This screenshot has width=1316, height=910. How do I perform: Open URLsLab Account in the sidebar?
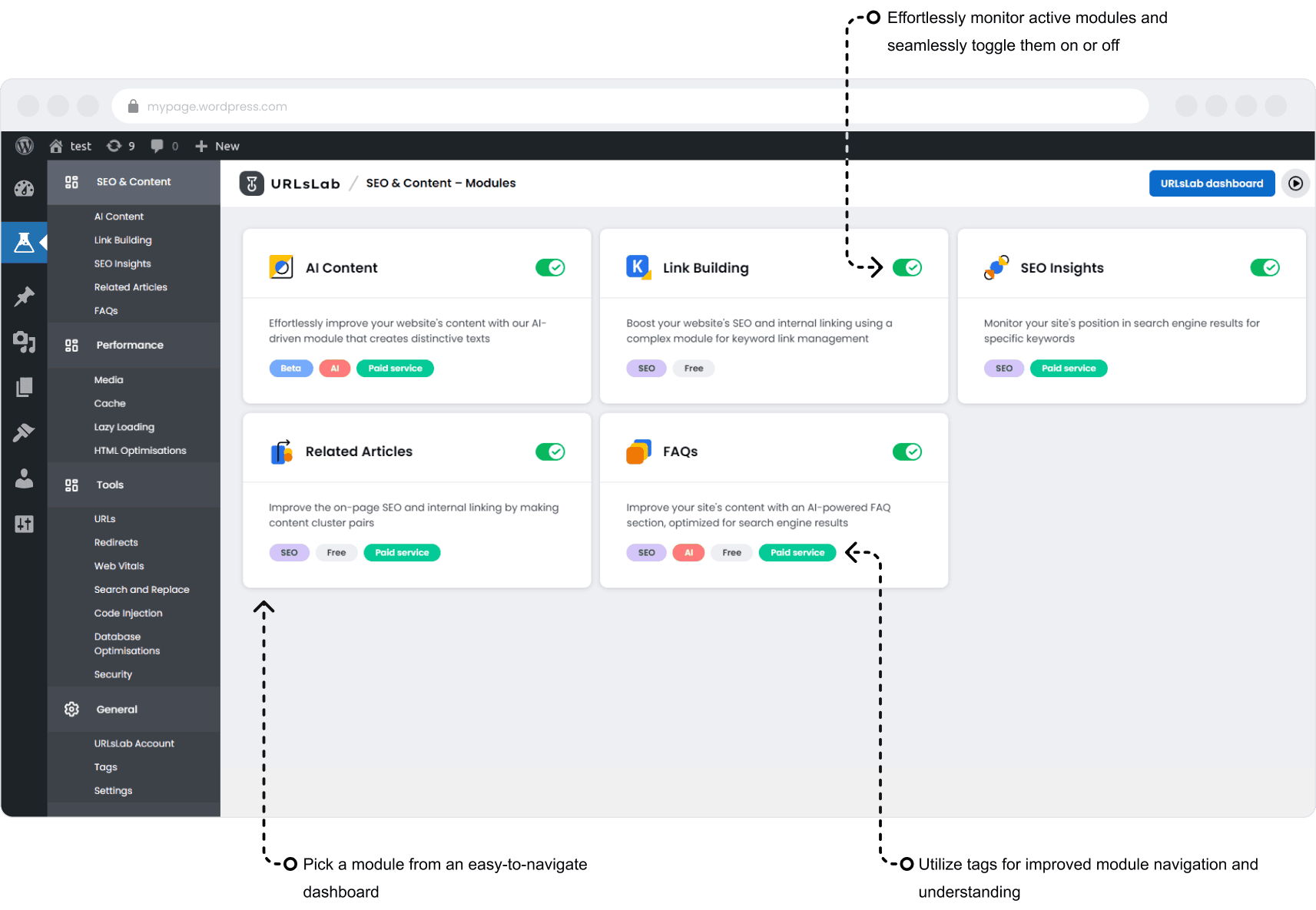tap(134, 744)
